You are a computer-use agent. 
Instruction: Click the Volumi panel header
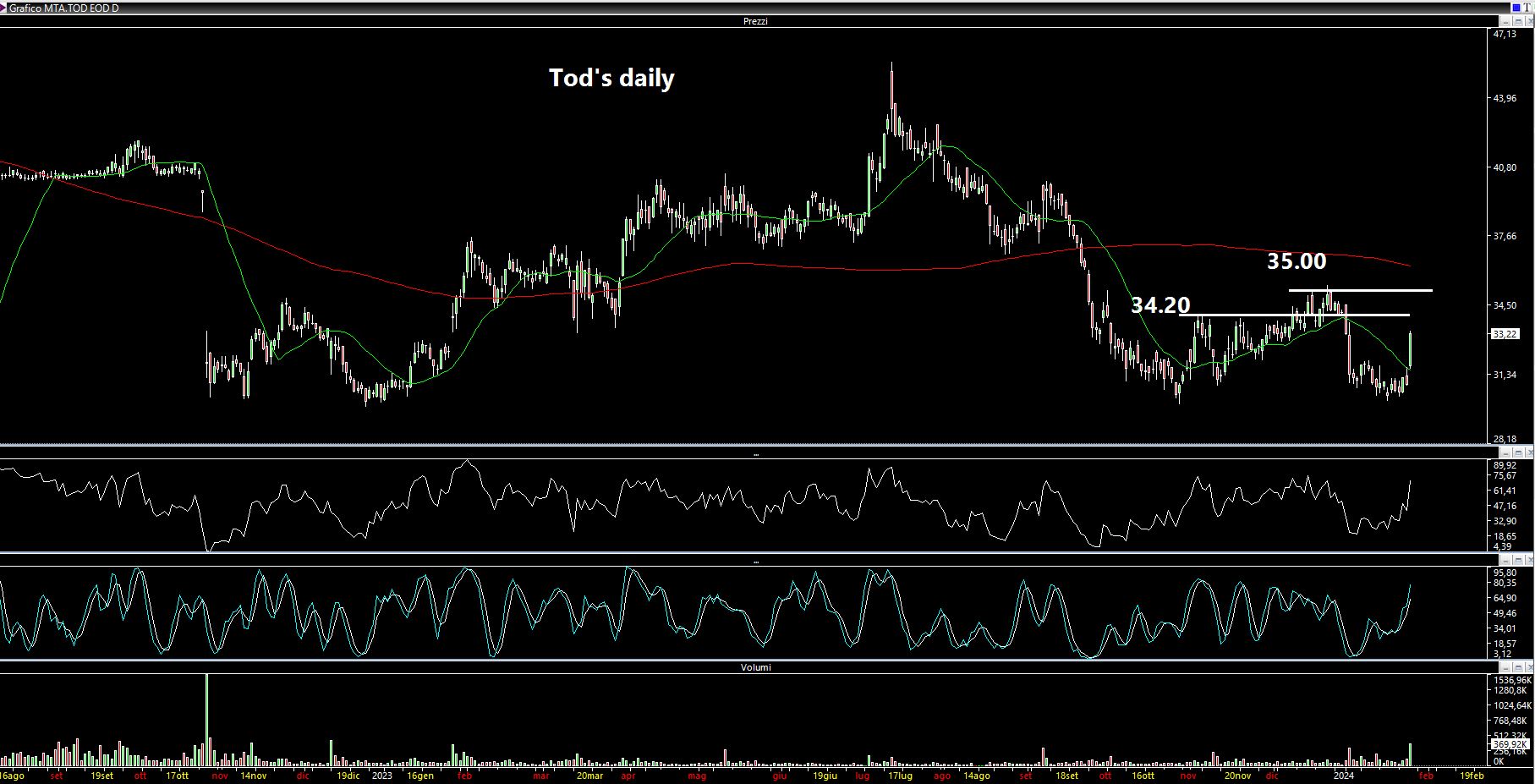coord(755,667)
